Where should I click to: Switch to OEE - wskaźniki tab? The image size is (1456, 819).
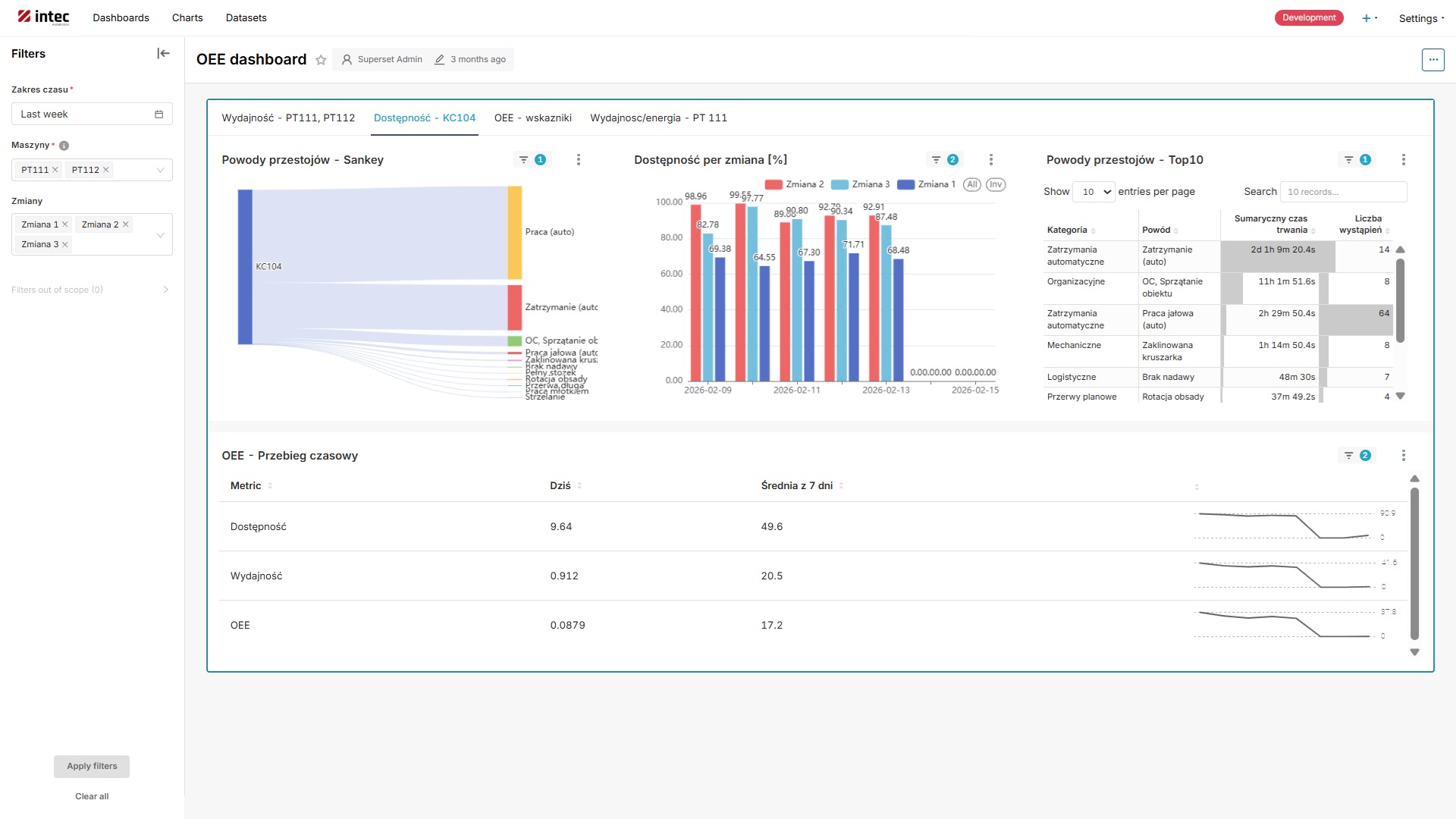[532, 118]
